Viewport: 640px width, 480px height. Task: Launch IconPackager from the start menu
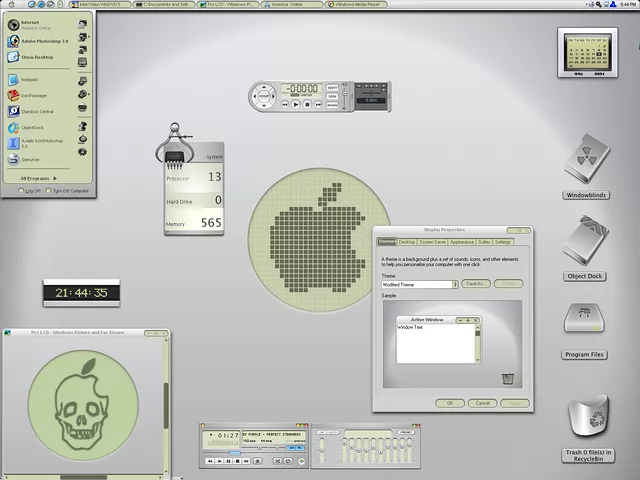click(x=27, y=96)
